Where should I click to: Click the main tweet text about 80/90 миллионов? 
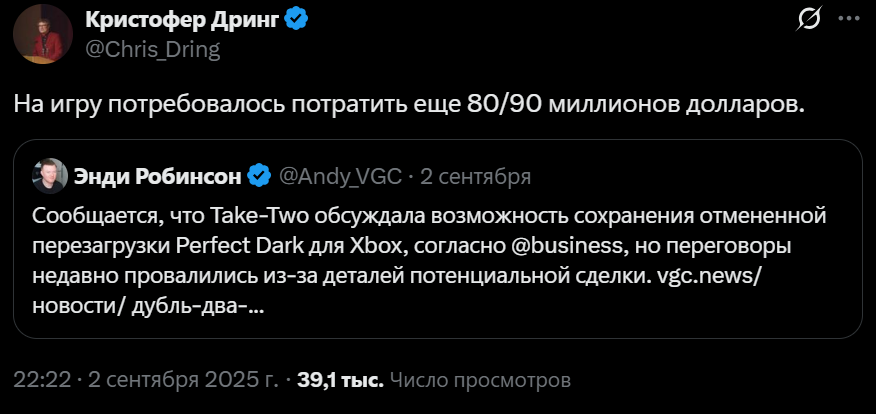[408, 104]
